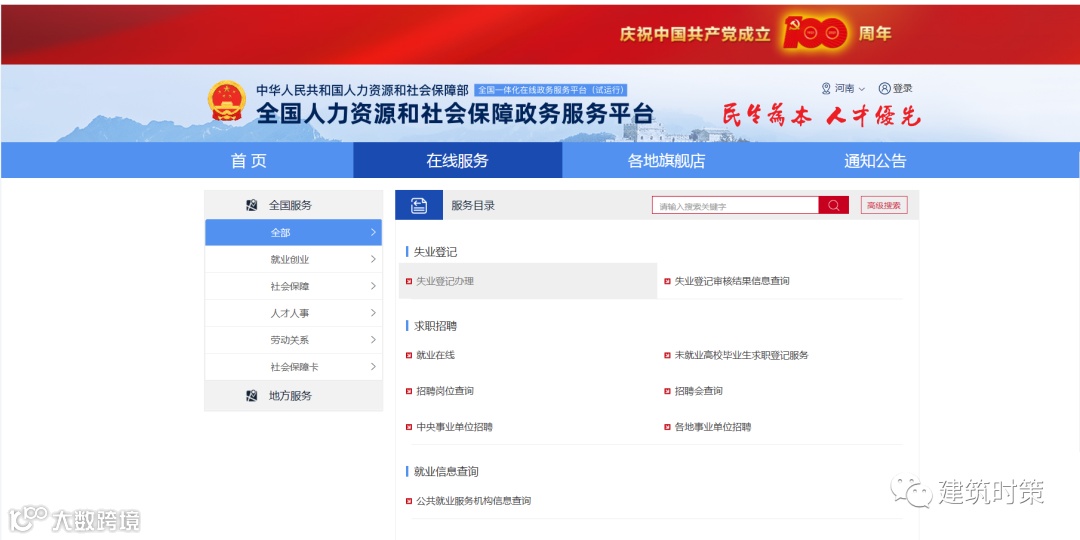This screenshot has height=540, width=1080.
Task: Click the 服务目录 heading text
Action: coord(473,205)
